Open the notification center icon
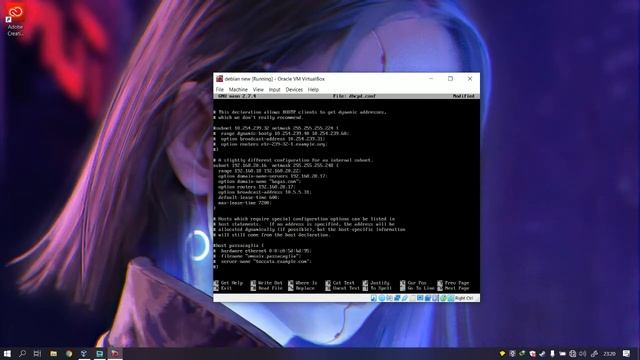This screenshot has height=360, width=640. [626, 353]
